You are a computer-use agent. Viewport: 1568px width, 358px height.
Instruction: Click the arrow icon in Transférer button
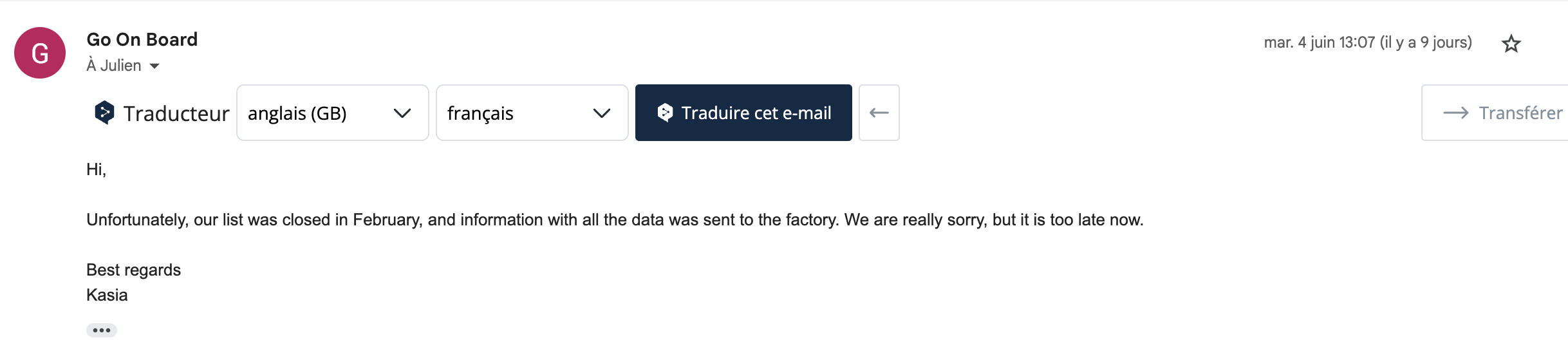click(1455, 113)
